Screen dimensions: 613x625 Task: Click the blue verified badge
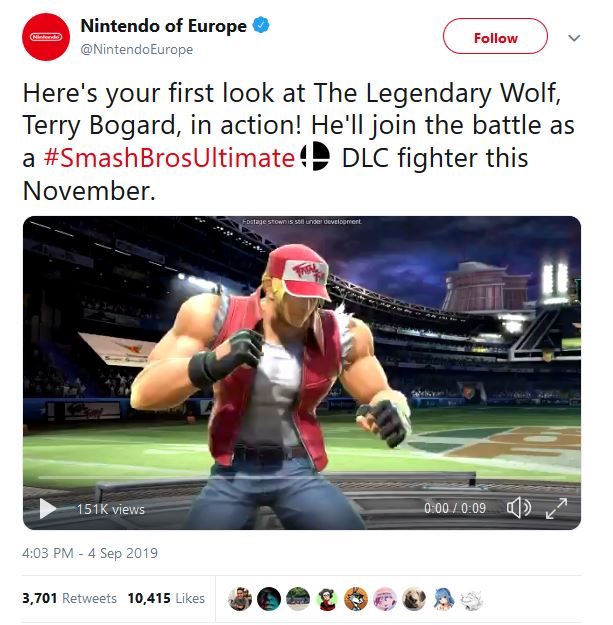[x=261, y=25]
